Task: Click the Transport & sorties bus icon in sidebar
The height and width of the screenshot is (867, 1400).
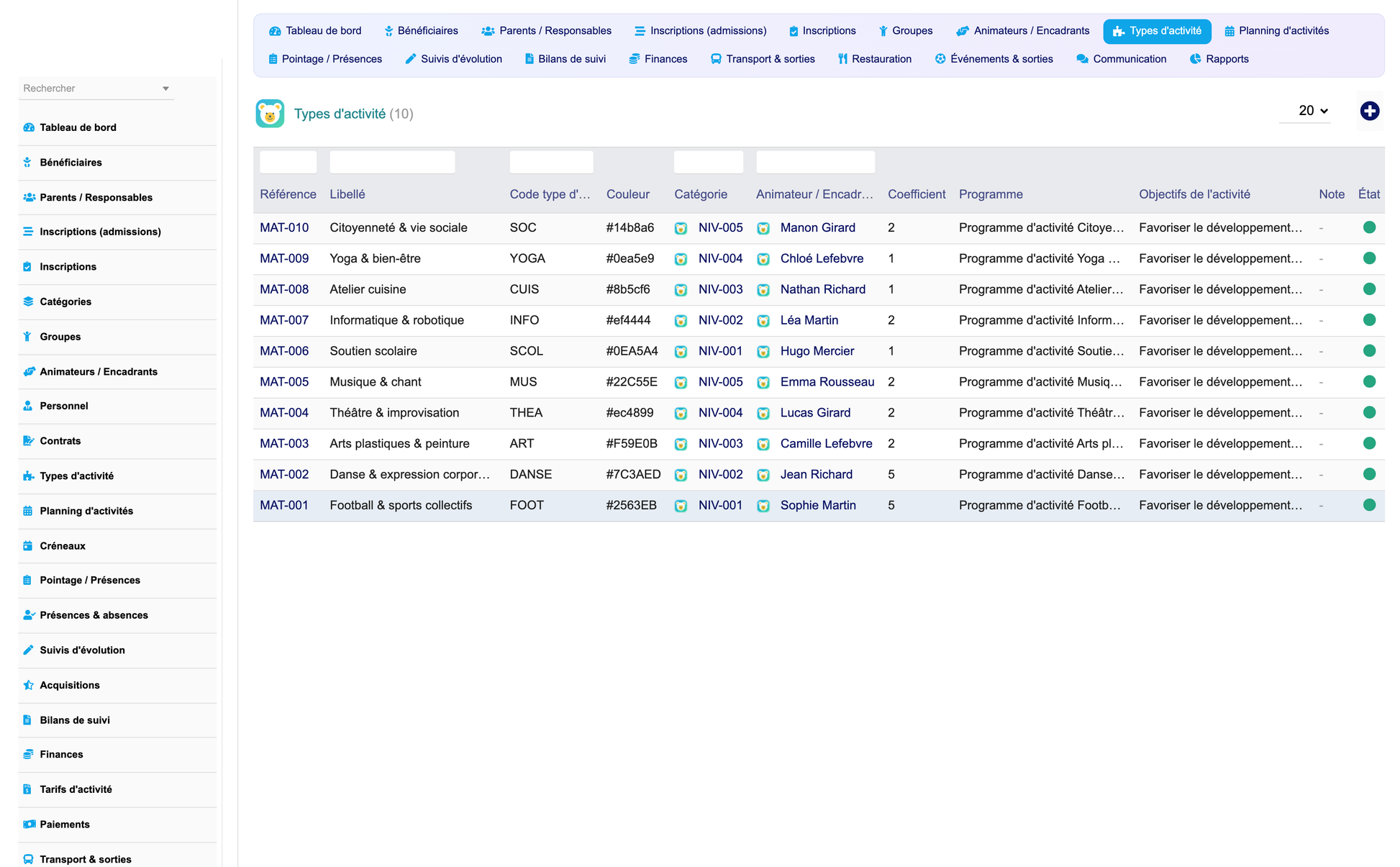Action: click(28, 859)
